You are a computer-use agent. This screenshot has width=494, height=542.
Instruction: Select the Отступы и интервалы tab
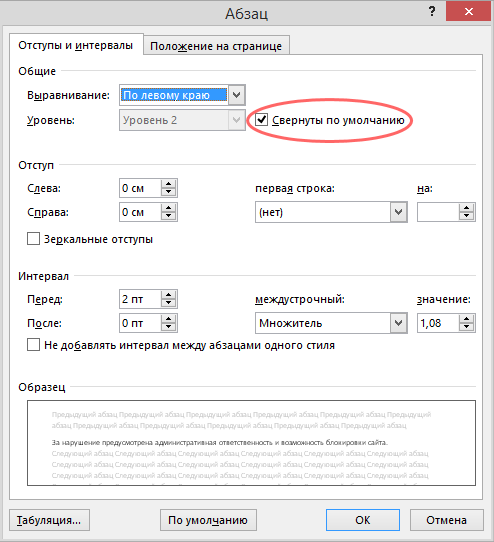pos(76,45)
